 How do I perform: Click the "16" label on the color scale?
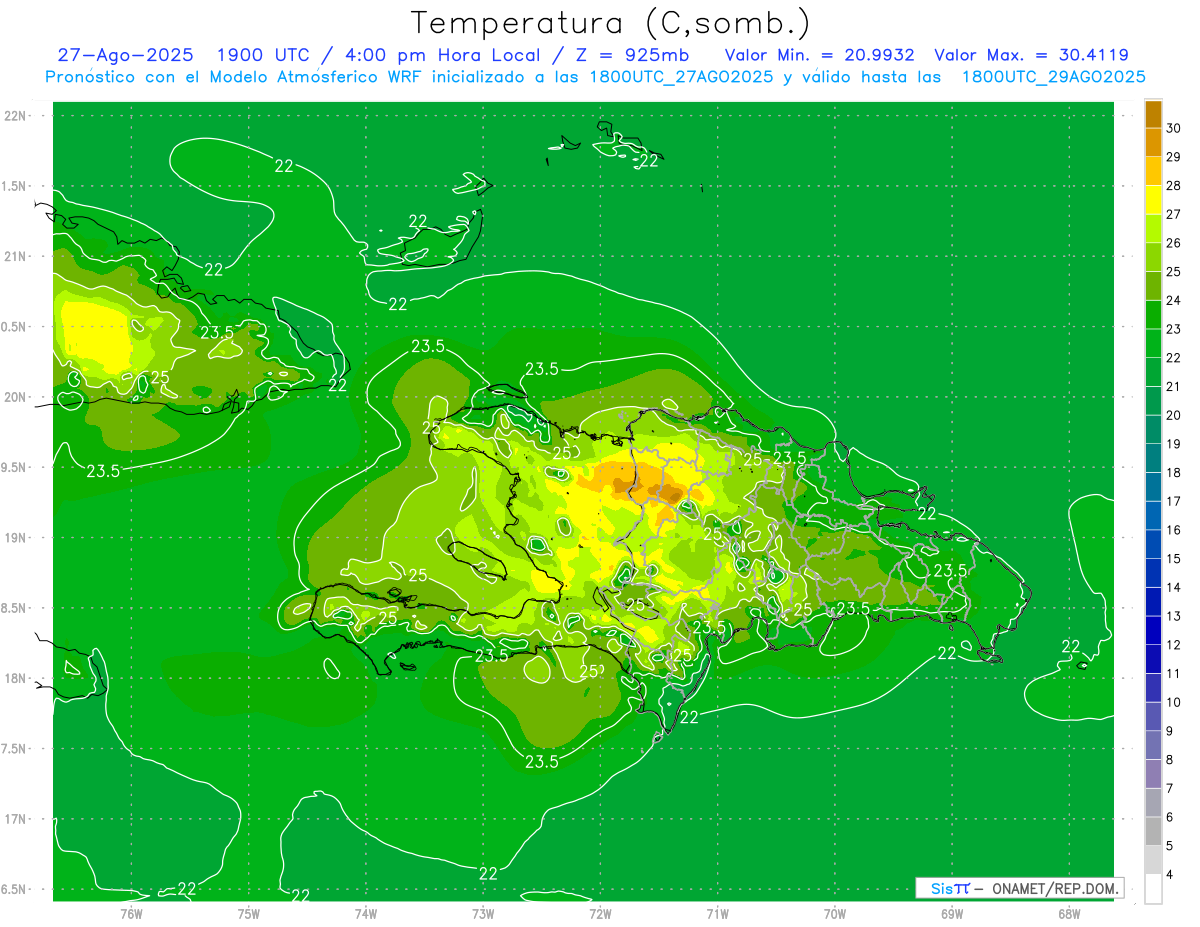(1174, 530)
